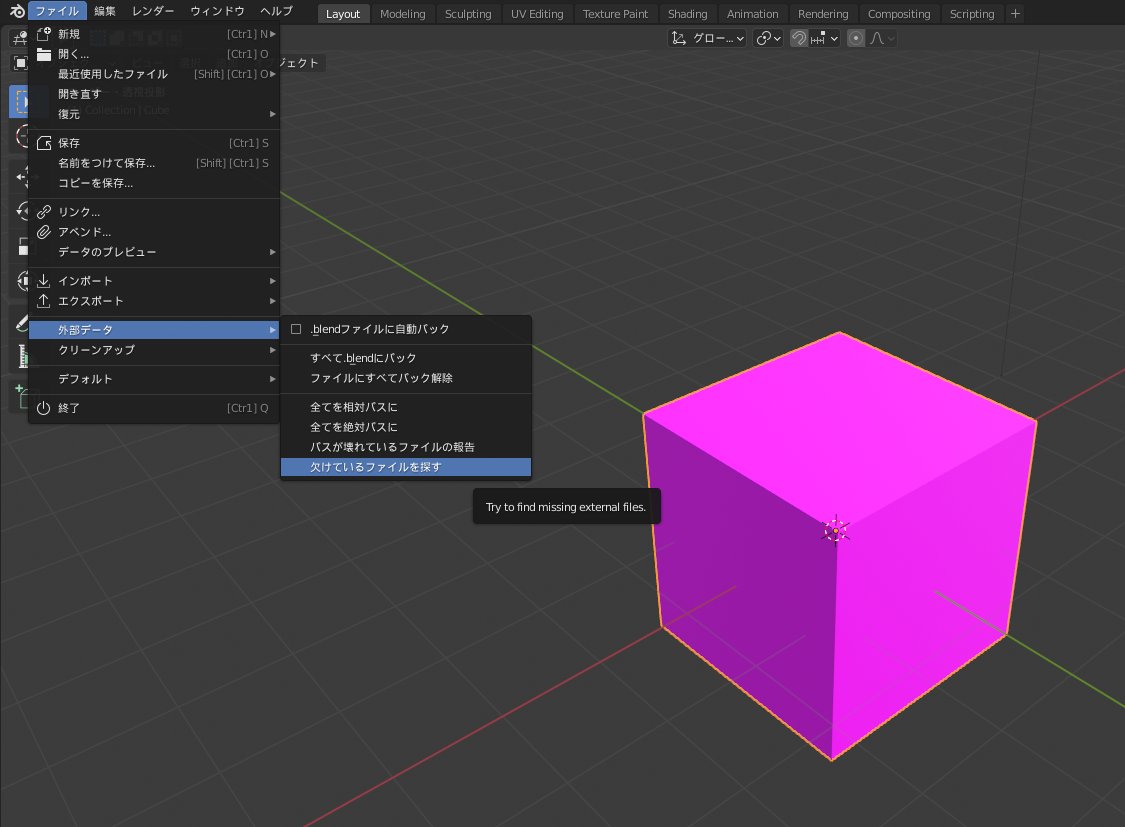Toggle proportional editing button
1125x827 pixels.
[855, 38]
